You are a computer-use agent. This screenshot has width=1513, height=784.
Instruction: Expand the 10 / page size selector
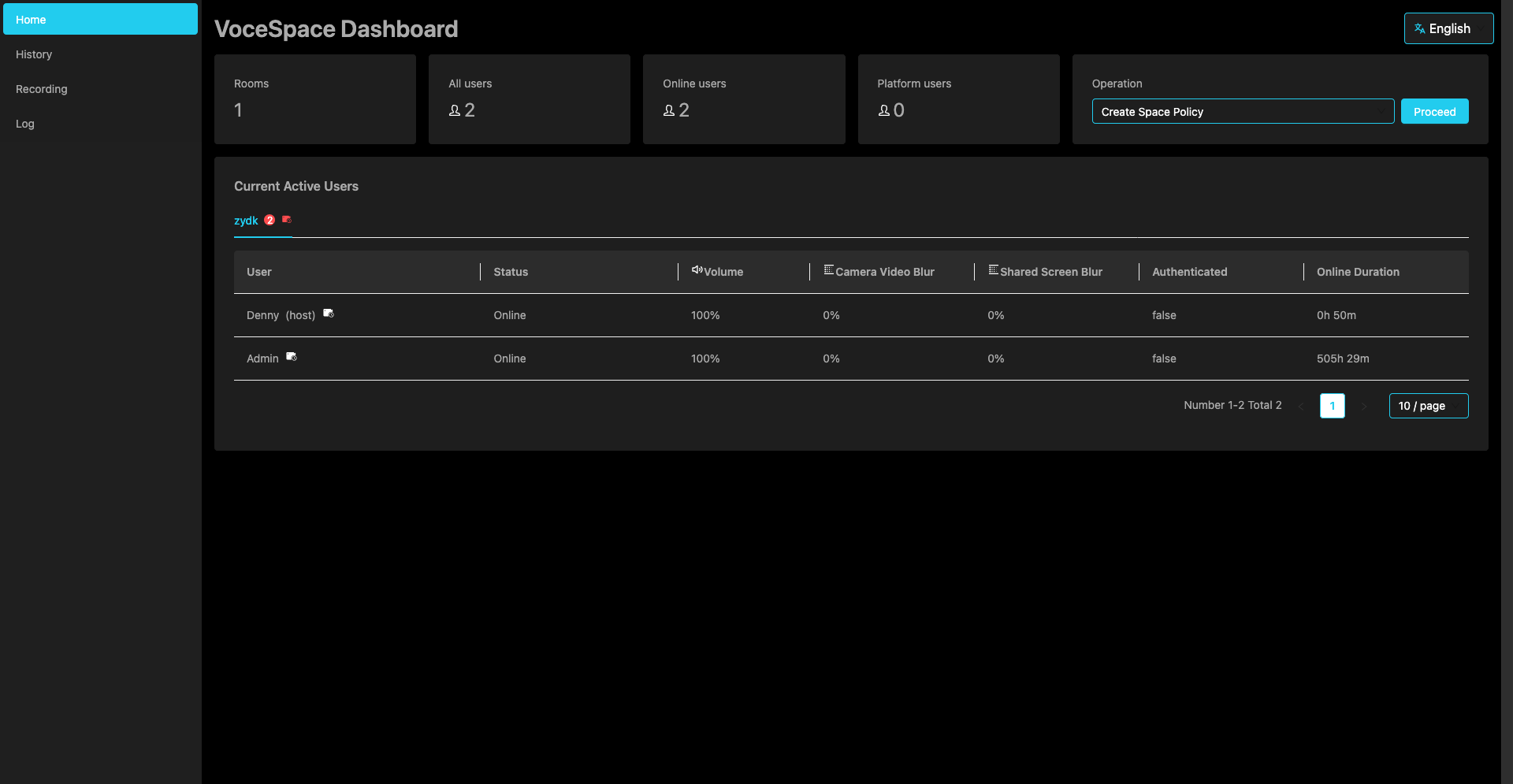(x=1428, y=406)
